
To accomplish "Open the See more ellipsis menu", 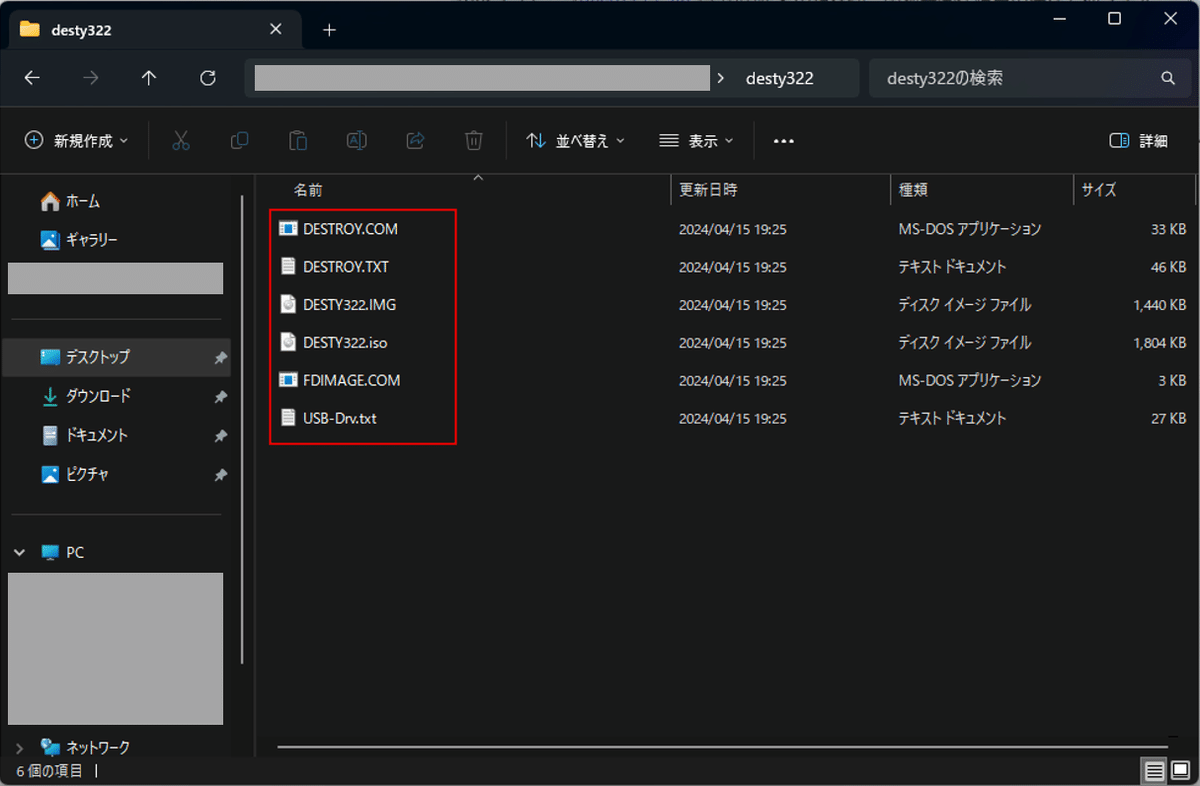I will click(x=784, y=141).
